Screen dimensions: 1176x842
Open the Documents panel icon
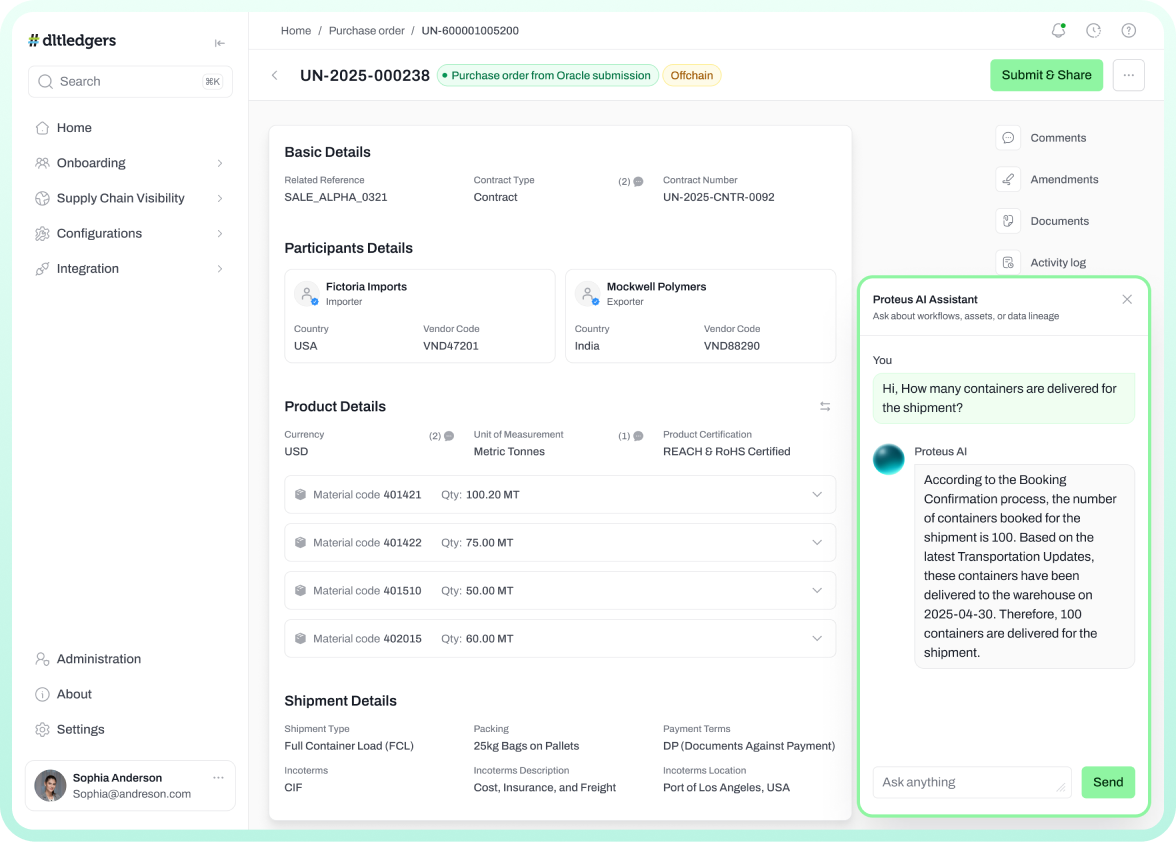(x=1008, y=221)
